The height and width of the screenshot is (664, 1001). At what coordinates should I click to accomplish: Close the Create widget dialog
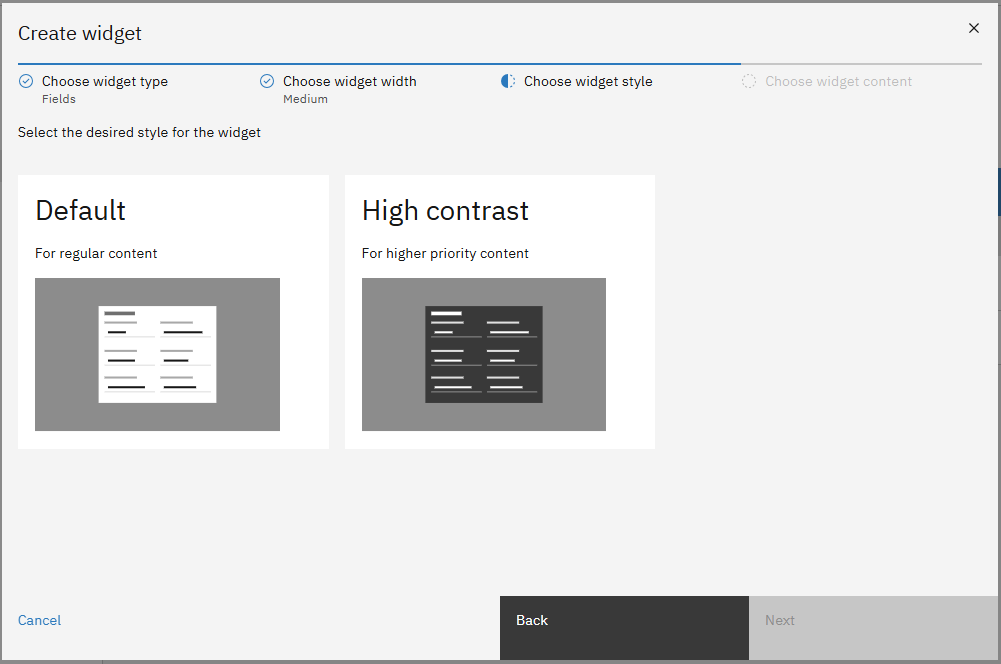coord(973,28)
